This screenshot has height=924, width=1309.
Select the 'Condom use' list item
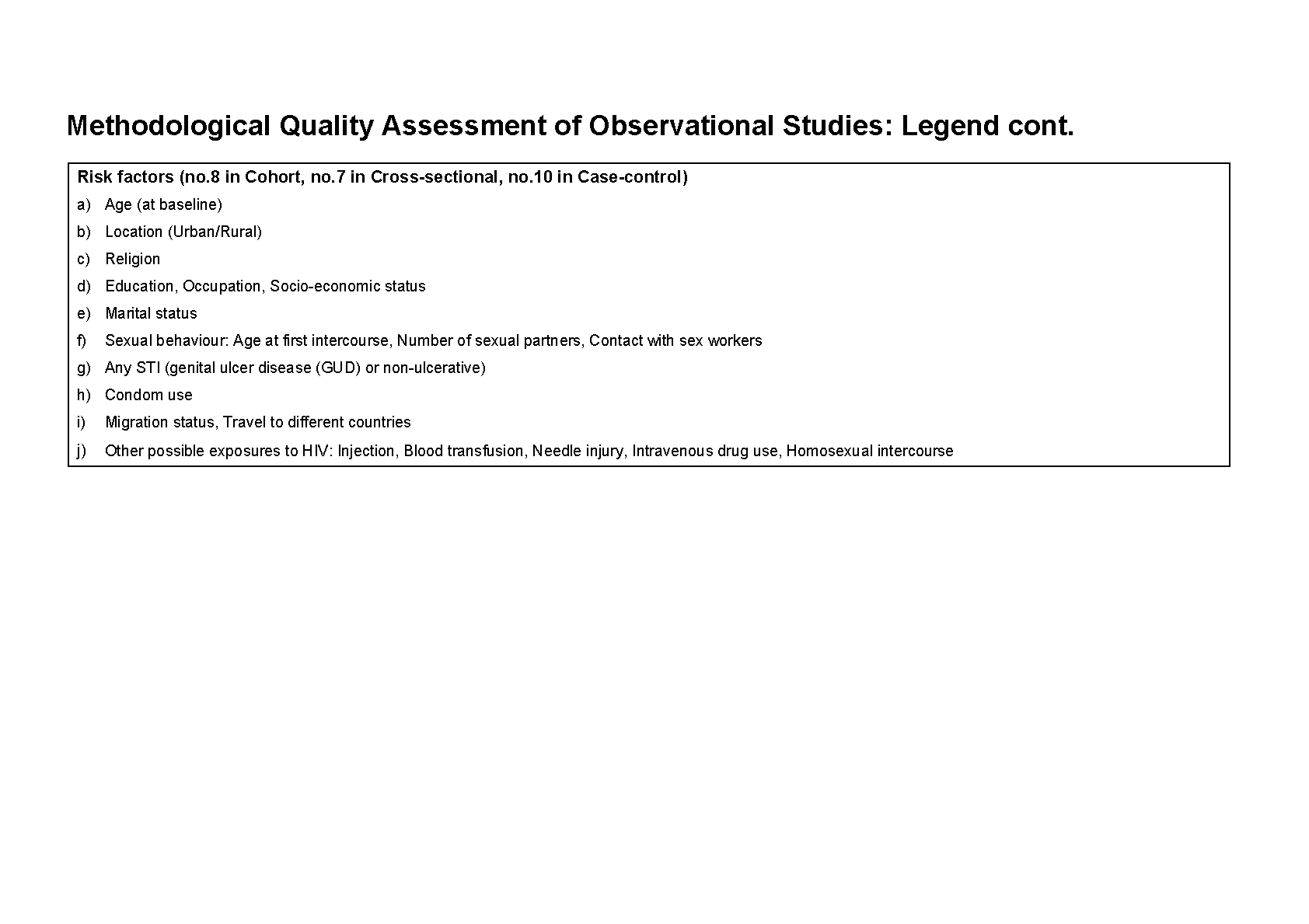pyautogui.click(x=148, y=395)
